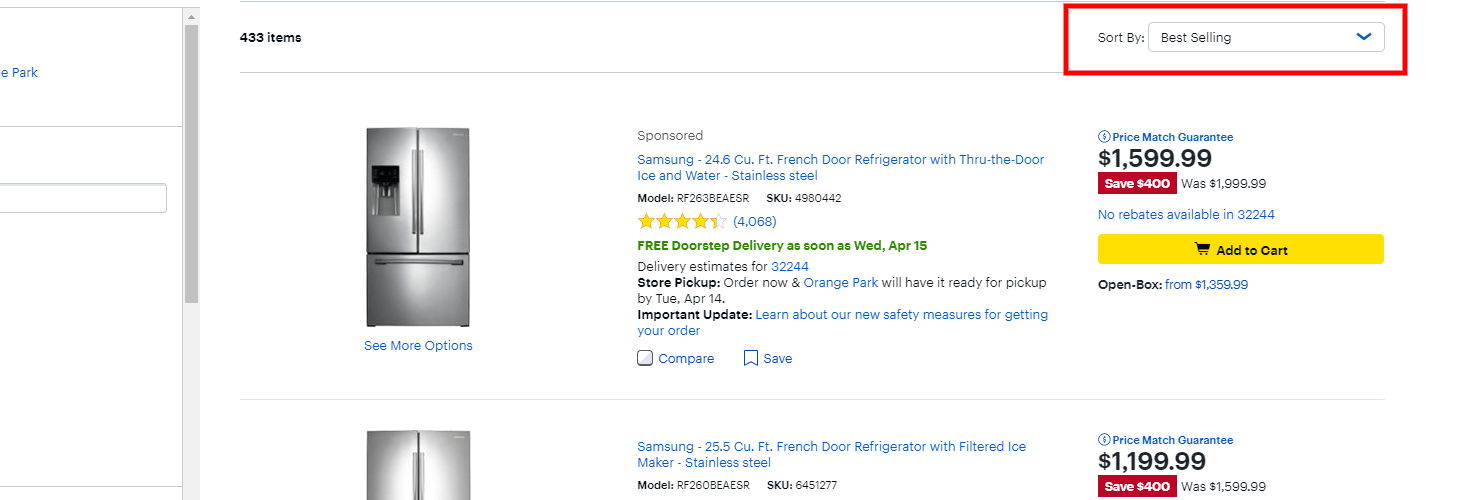Click the Sort By dropdown chevron arrow

[x=1364, y=37]
